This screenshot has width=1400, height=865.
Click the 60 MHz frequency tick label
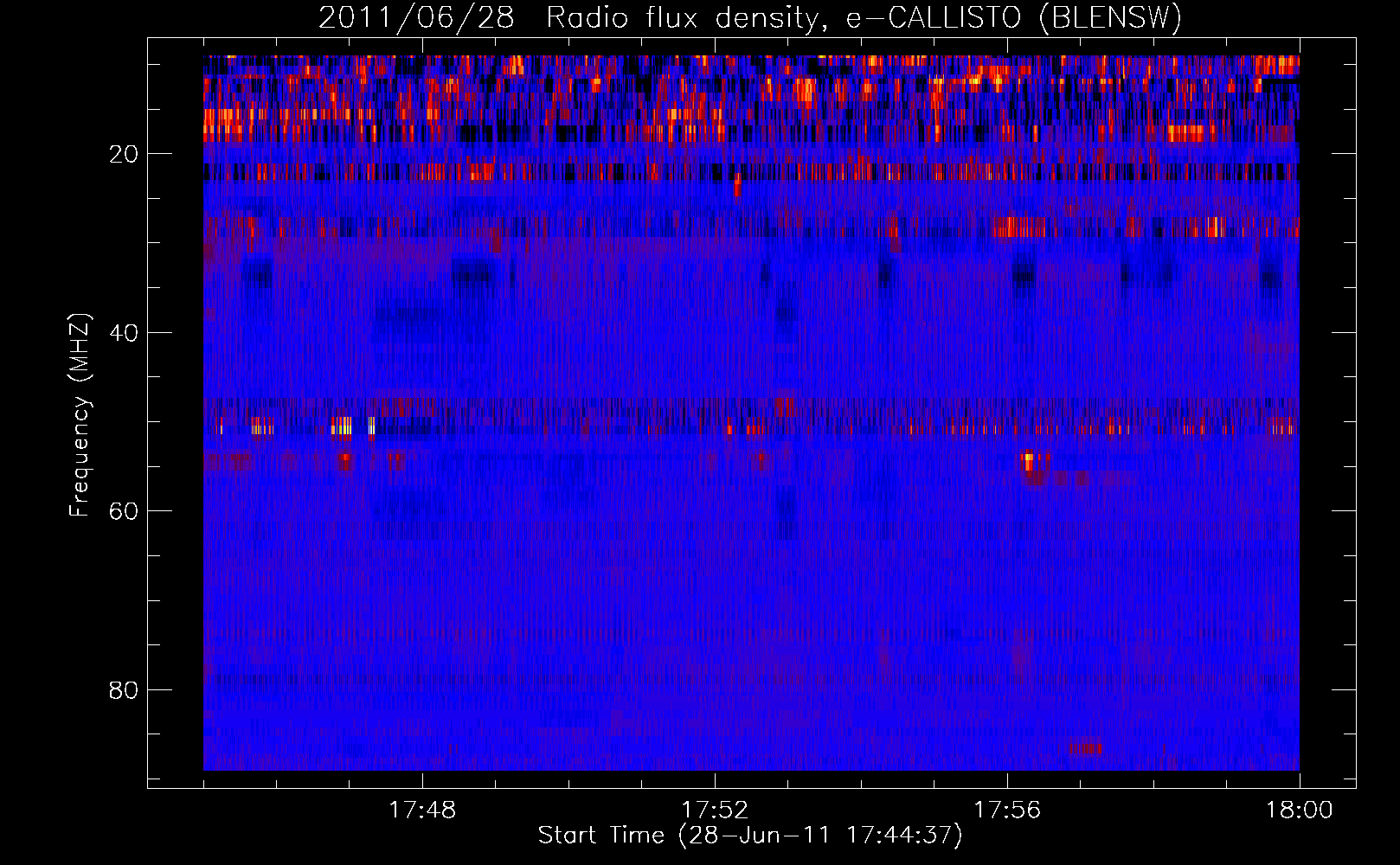click(124, 511)
